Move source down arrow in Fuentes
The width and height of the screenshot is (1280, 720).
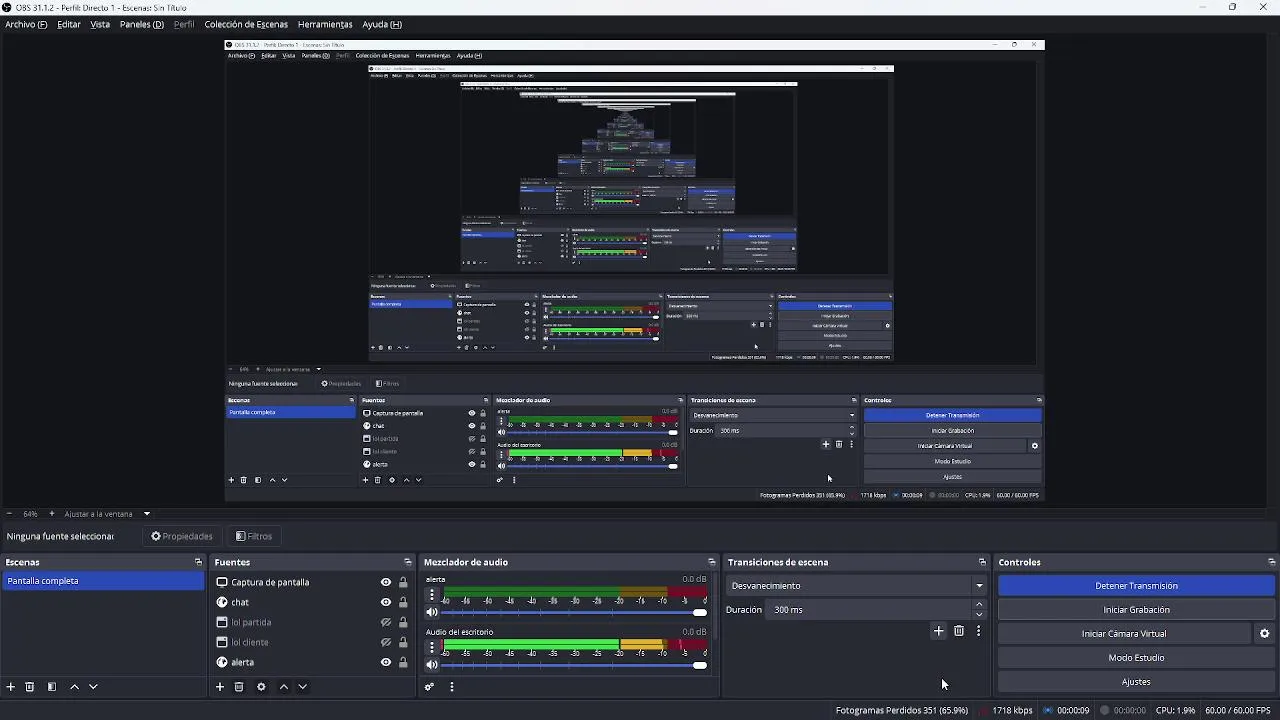coord(303,687)
